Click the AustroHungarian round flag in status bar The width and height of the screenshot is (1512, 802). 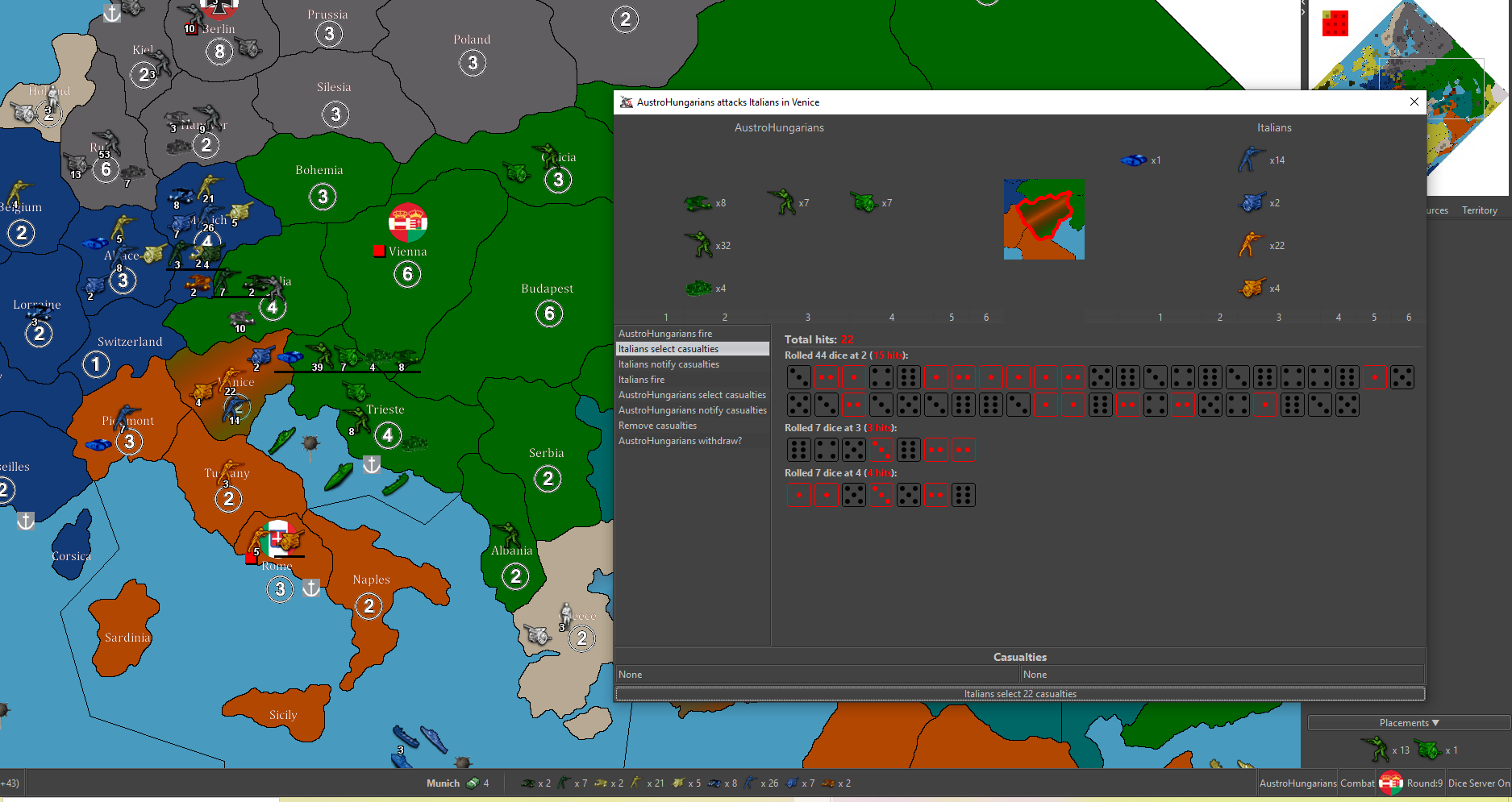pyautogui.click(x=1391, y=783)
